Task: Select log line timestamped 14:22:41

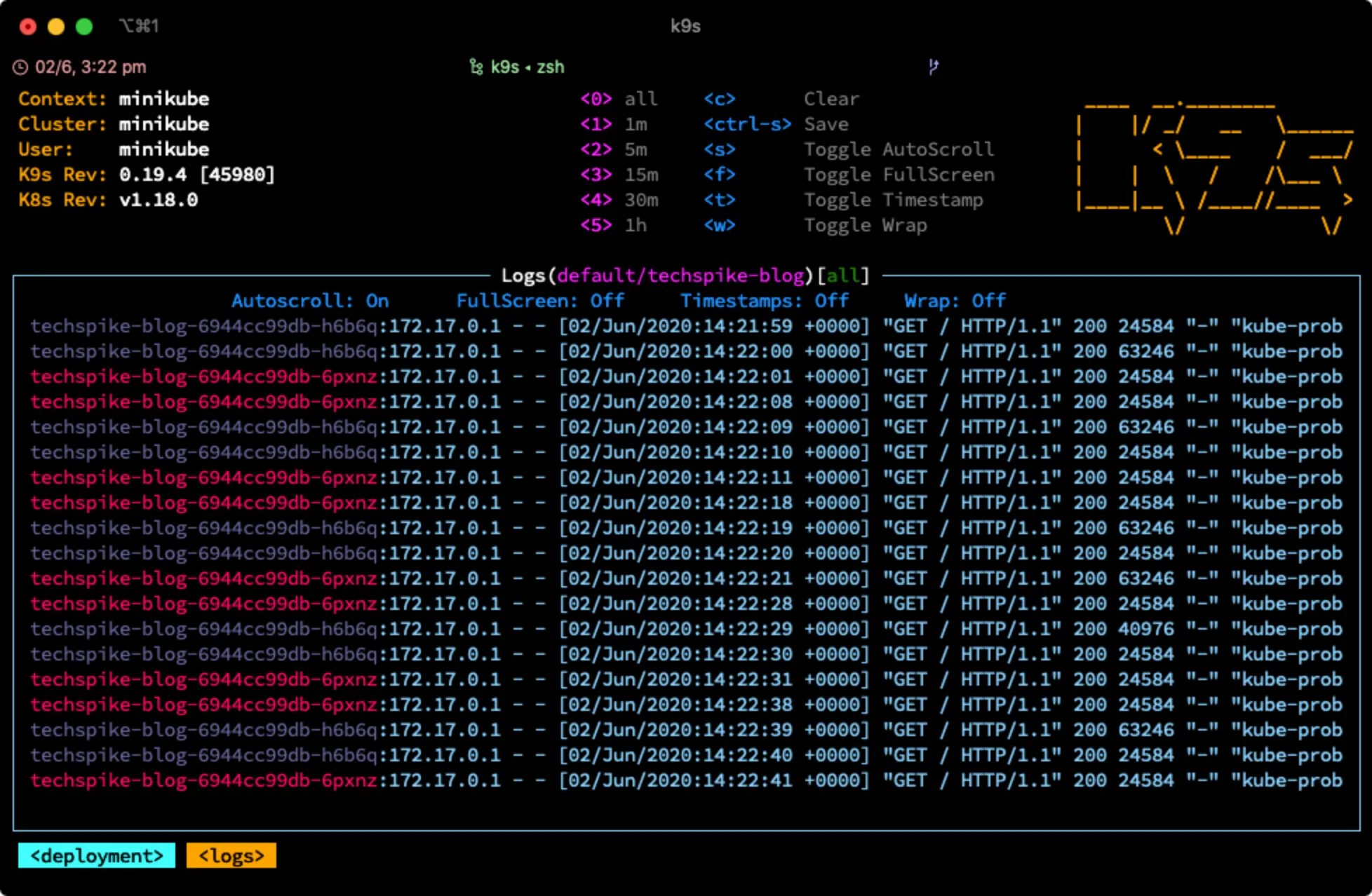Action: pos(686,780)
